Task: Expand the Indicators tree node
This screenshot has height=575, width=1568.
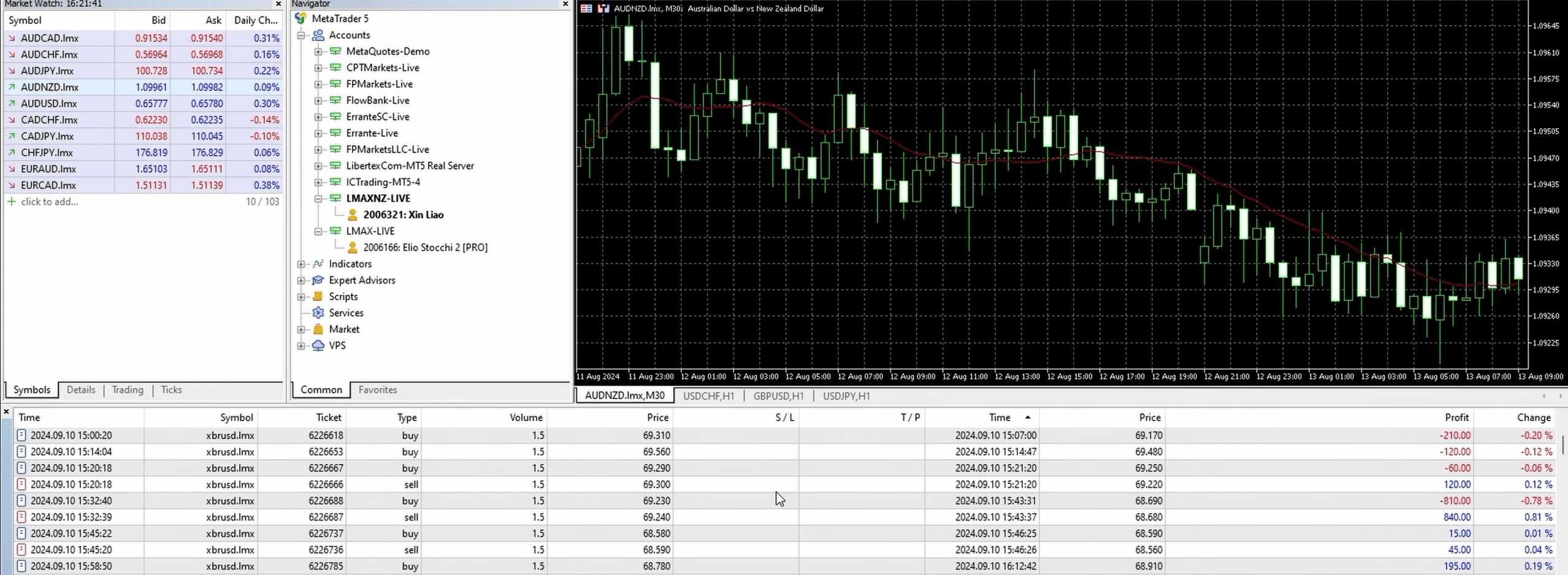Action: coord(301,264)
